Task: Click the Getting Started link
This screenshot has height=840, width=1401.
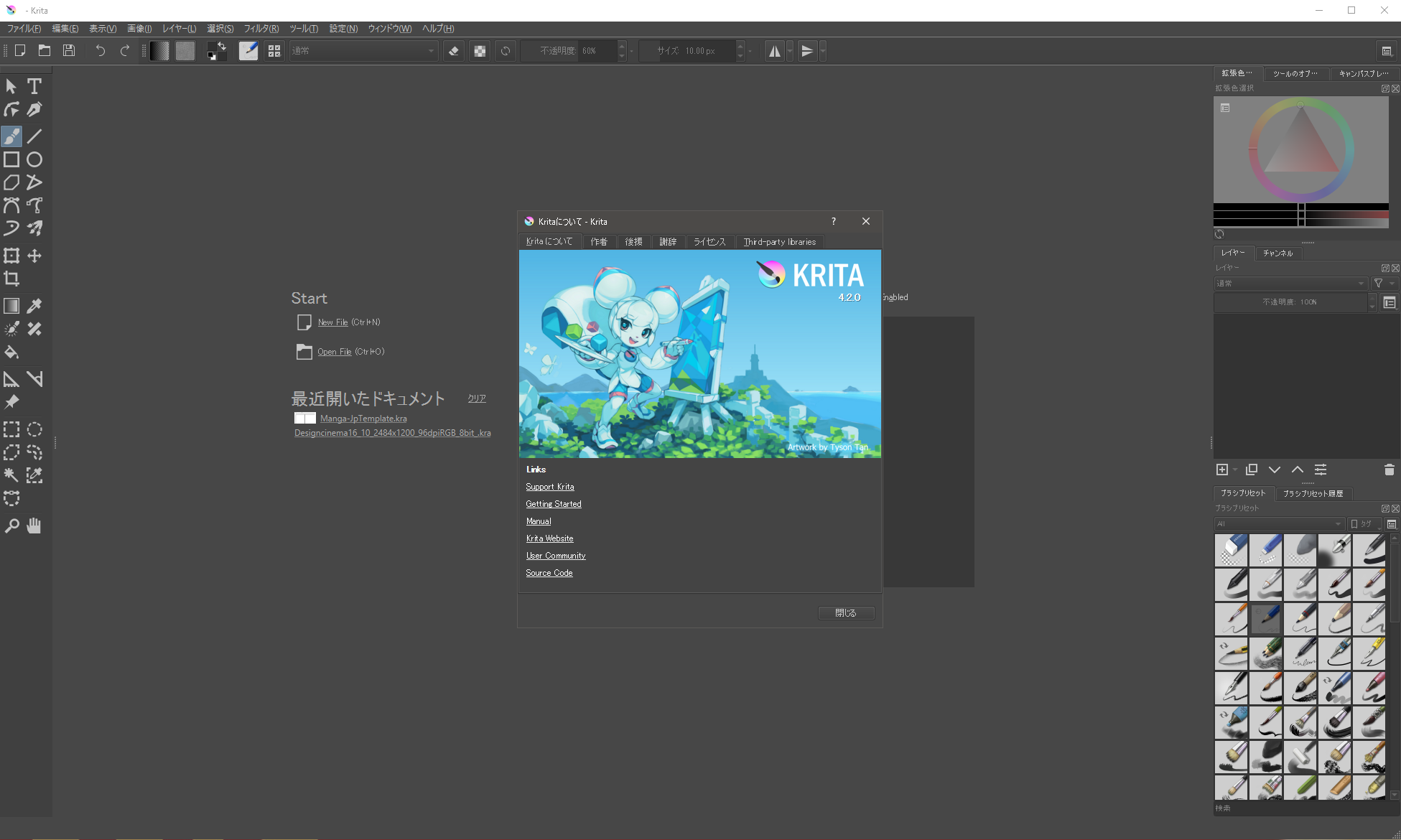Action: tap(554, 503)
